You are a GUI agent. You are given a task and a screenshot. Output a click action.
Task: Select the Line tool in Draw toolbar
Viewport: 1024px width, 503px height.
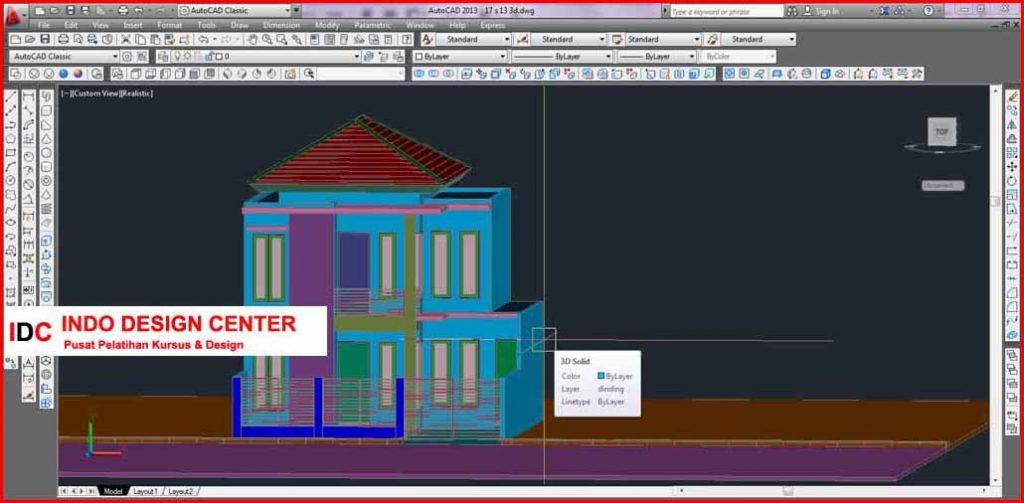click(10, 97)
